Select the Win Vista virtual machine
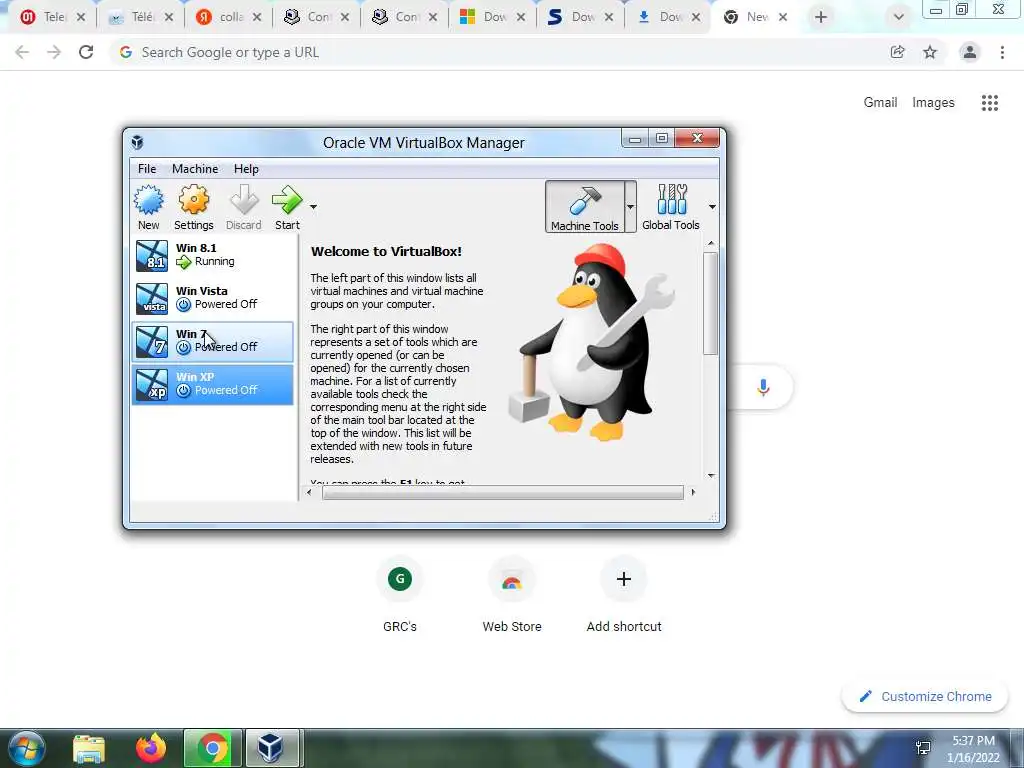Viewport: 1024px width, 768px height. 213,298
